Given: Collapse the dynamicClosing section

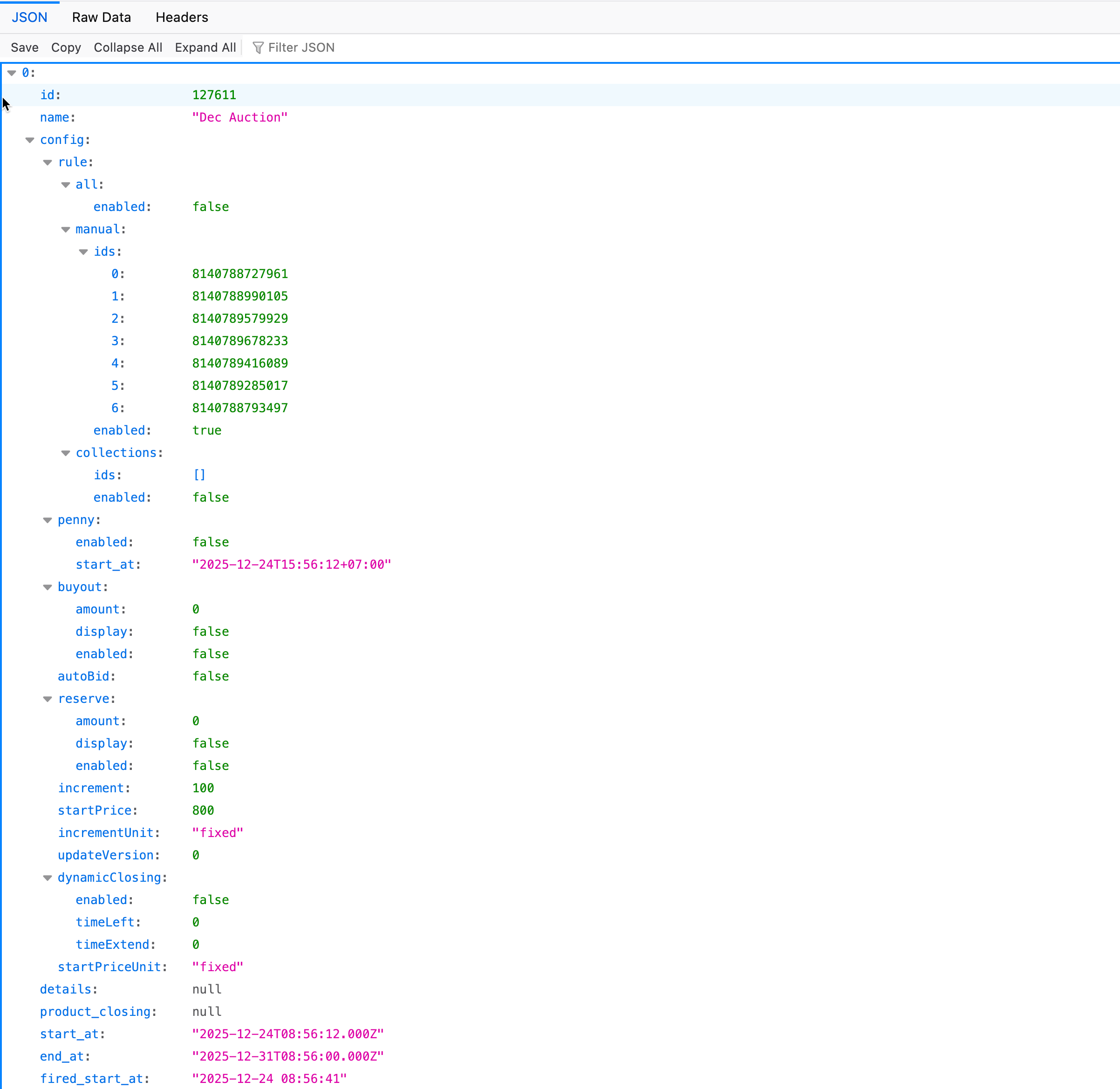Looking at the screenshot, I should click(x=48, y=878).
